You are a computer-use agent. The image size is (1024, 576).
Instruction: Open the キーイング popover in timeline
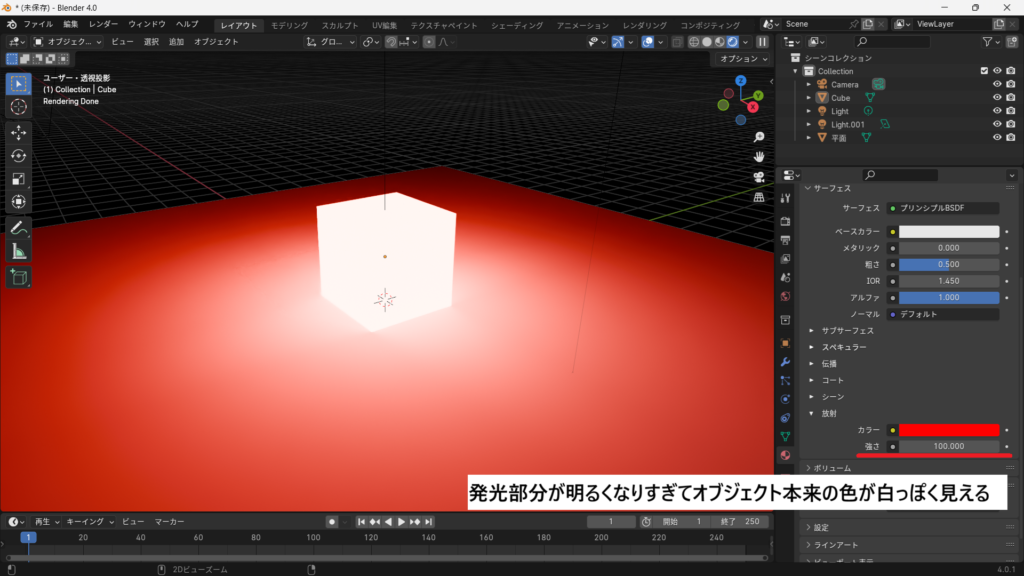[x=89, y=522]
